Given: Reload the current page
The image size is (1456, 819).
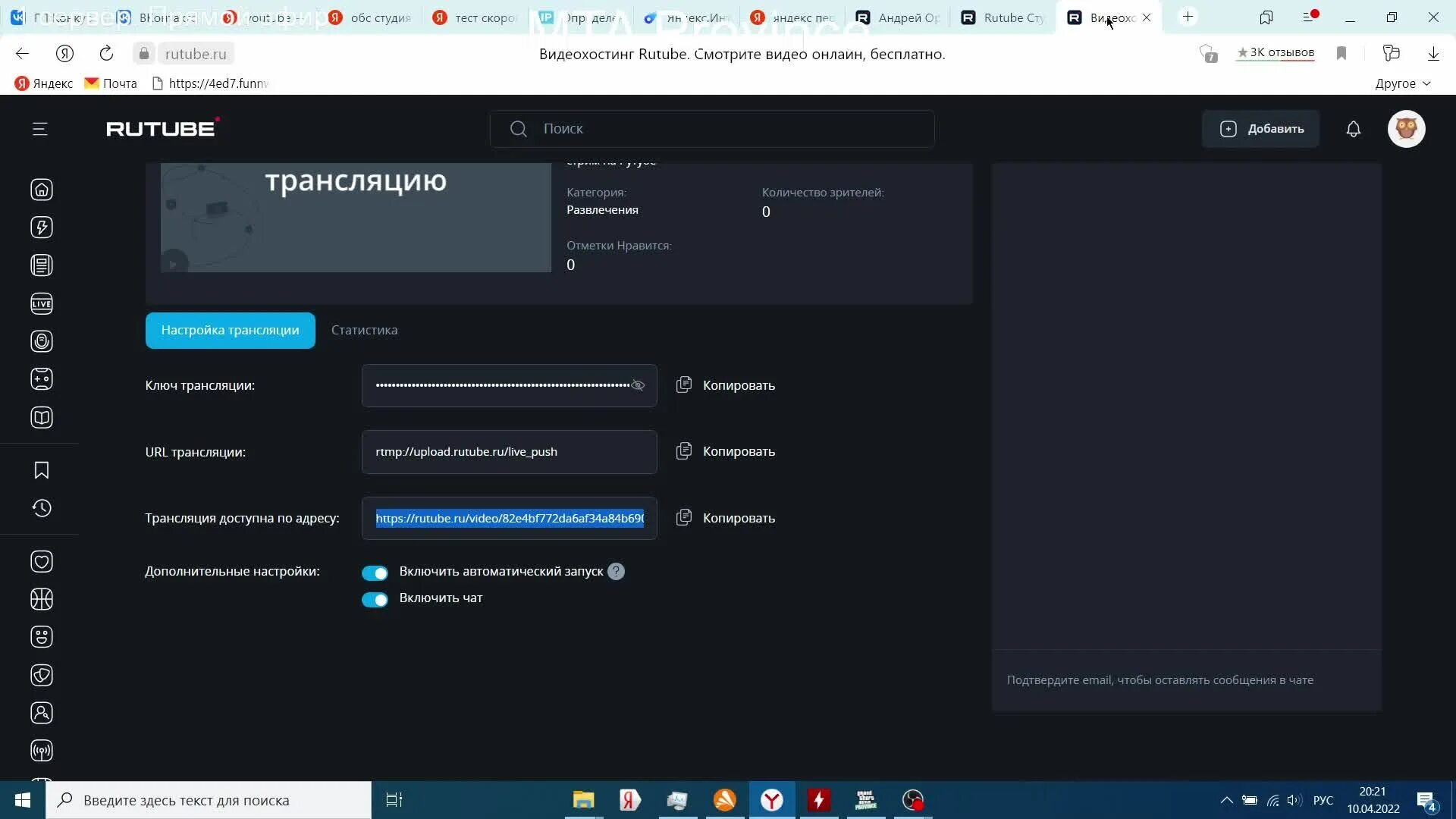Looking at the screenshot, I should [x=106, y=53].
